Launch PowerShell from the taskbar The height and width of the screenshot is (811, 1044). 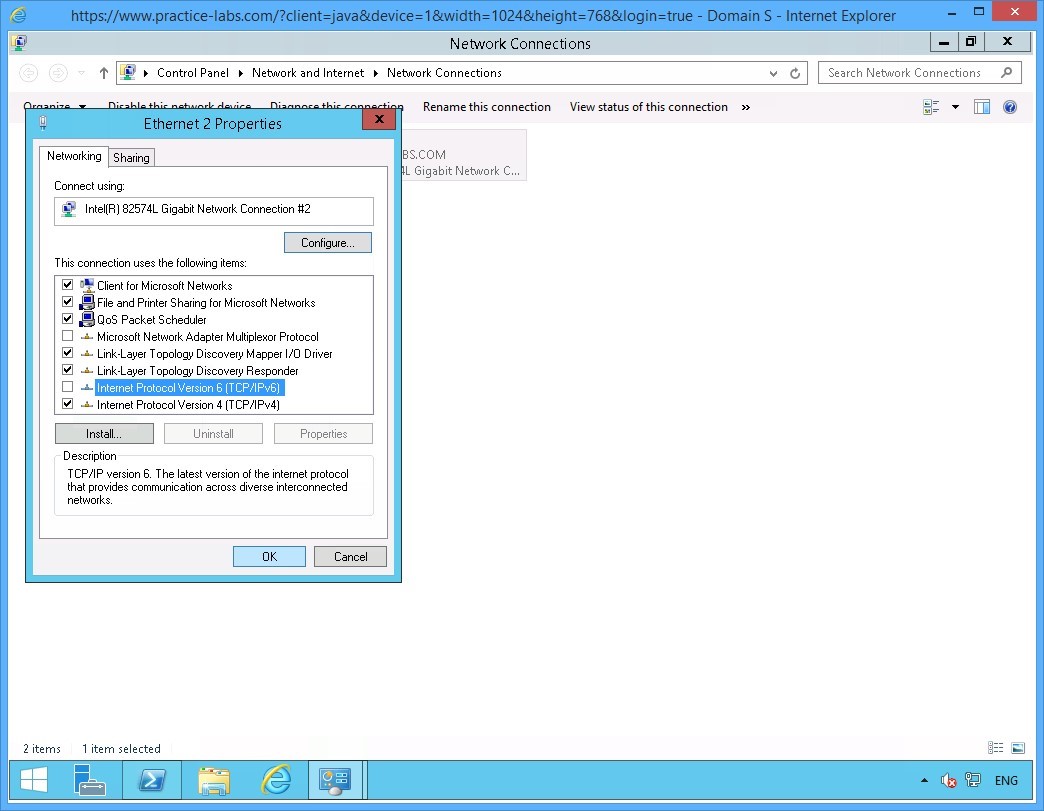coord(152,780)
